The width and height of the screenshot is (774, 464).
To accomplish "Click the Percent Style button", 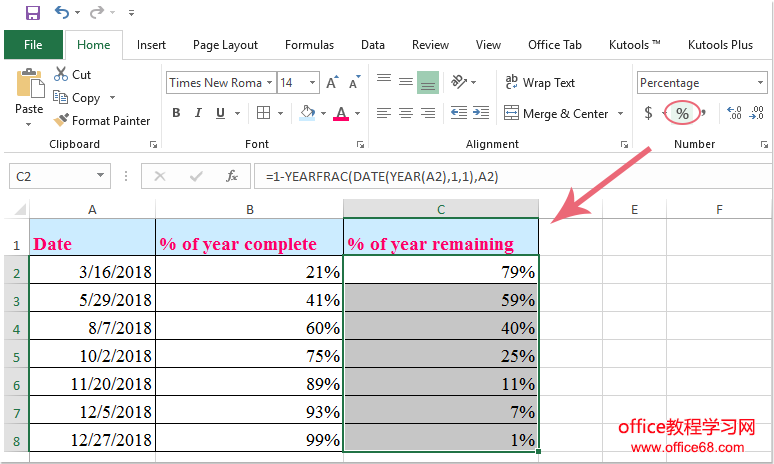I will (x=682, y=113).
